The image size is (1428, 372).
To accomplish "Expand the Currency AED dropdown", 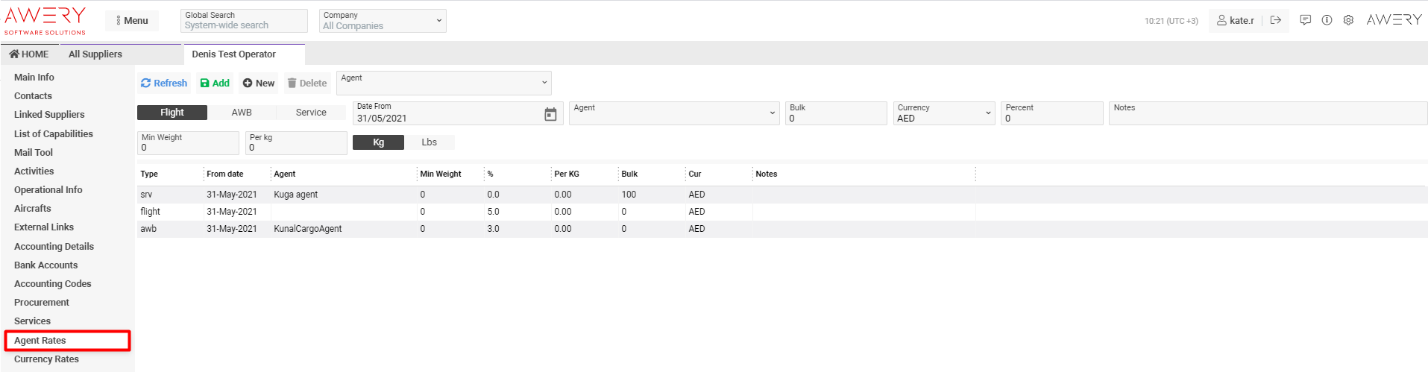I will click(944, 113).
